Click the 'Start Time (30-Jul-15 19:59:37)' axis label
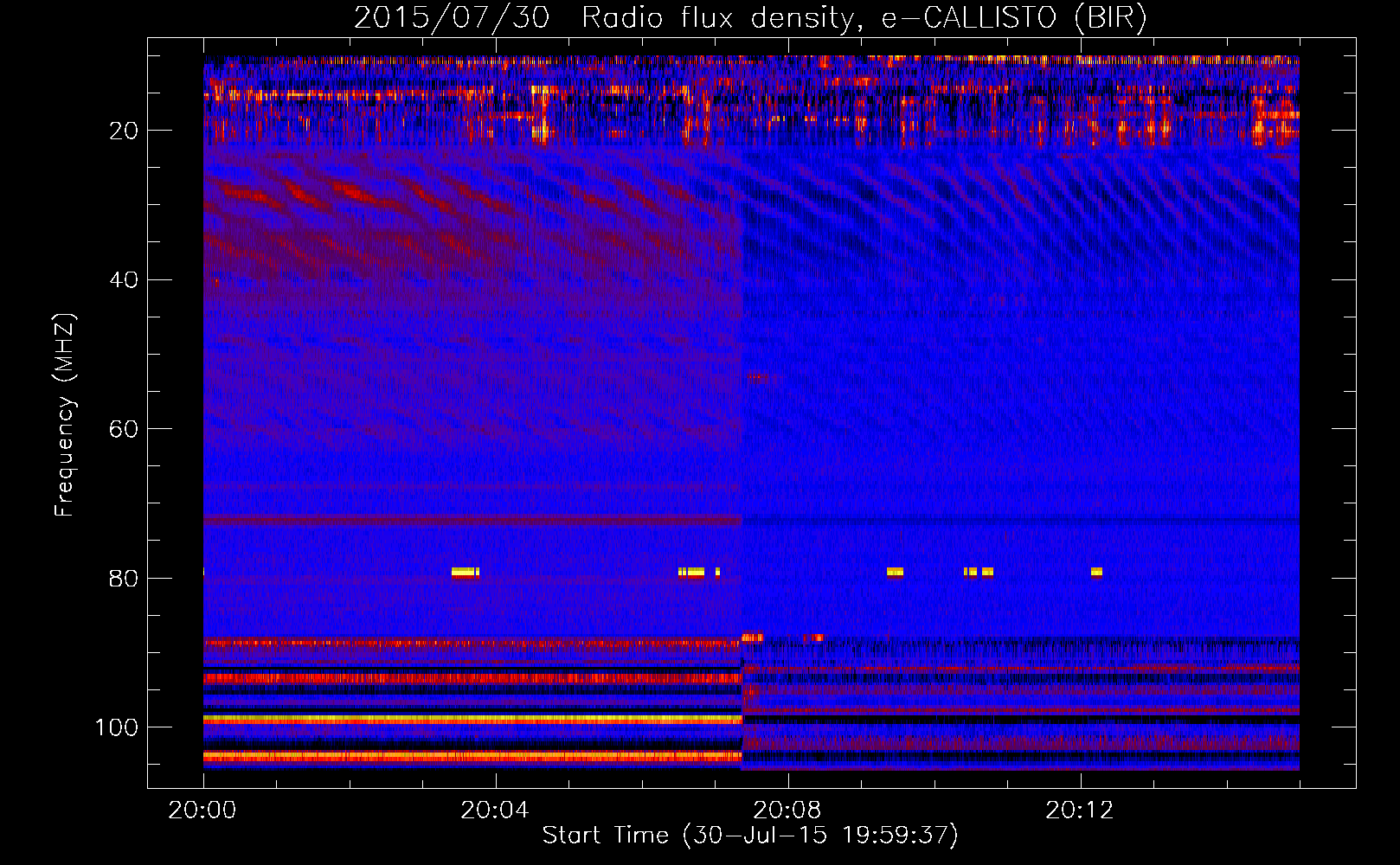The width and height of the screenshot is (1400, 865). click(750, 836)
